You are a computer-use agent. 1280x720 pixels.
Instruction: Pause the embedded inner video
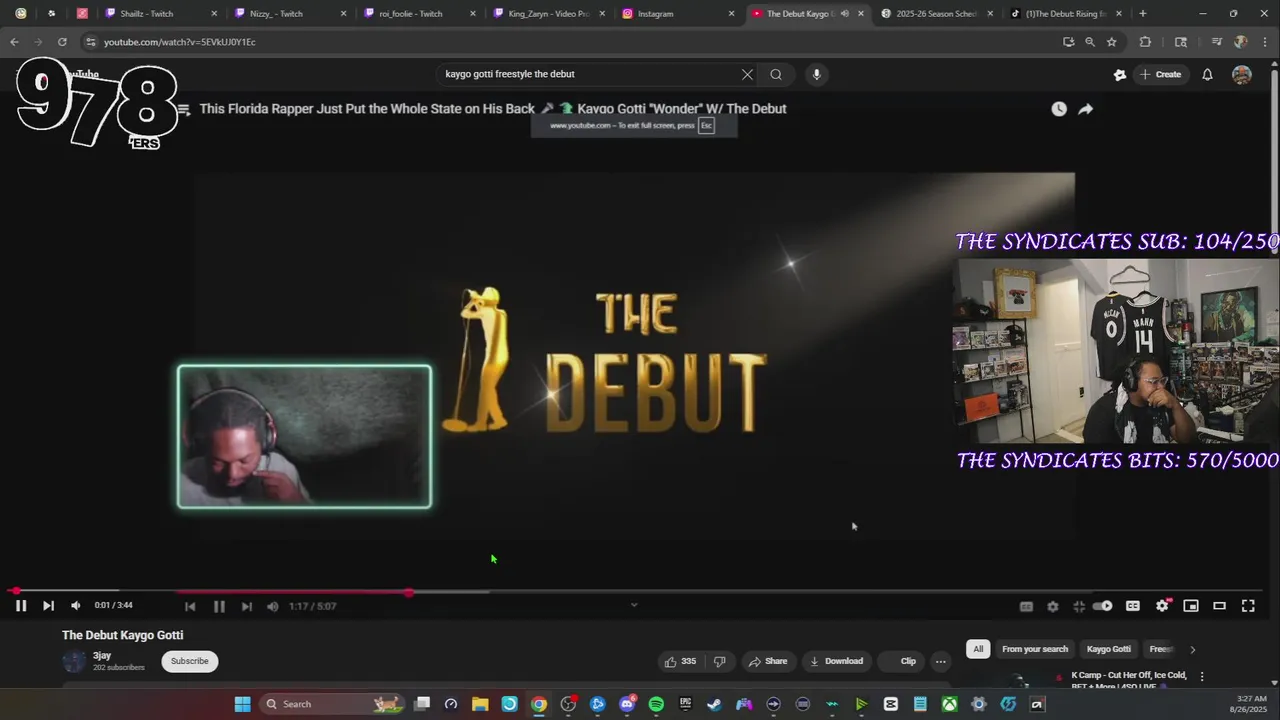point(219,606)
